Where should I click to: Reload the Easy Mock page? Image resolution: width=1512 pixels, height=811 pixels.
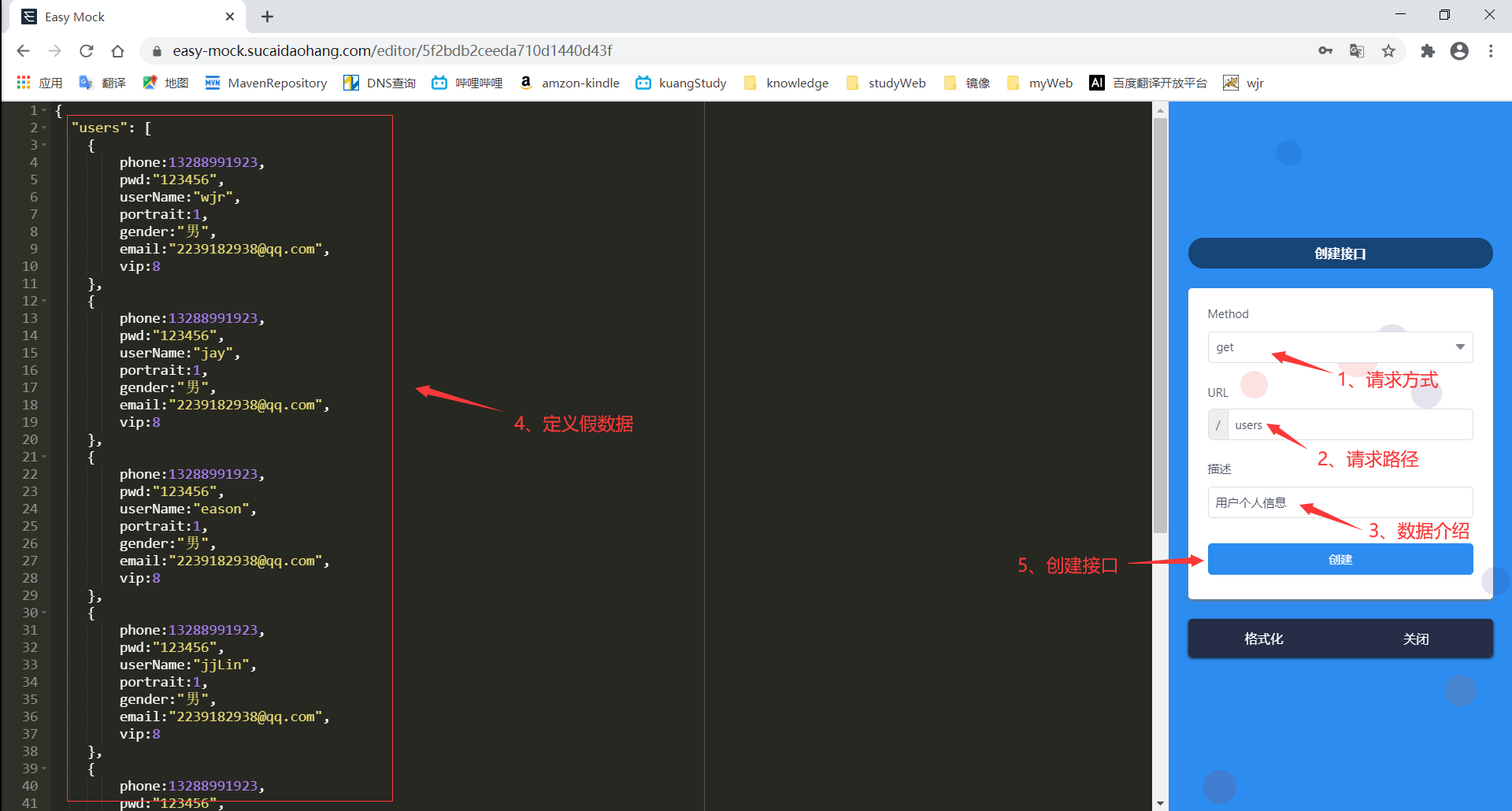click(x=87, y=51)
